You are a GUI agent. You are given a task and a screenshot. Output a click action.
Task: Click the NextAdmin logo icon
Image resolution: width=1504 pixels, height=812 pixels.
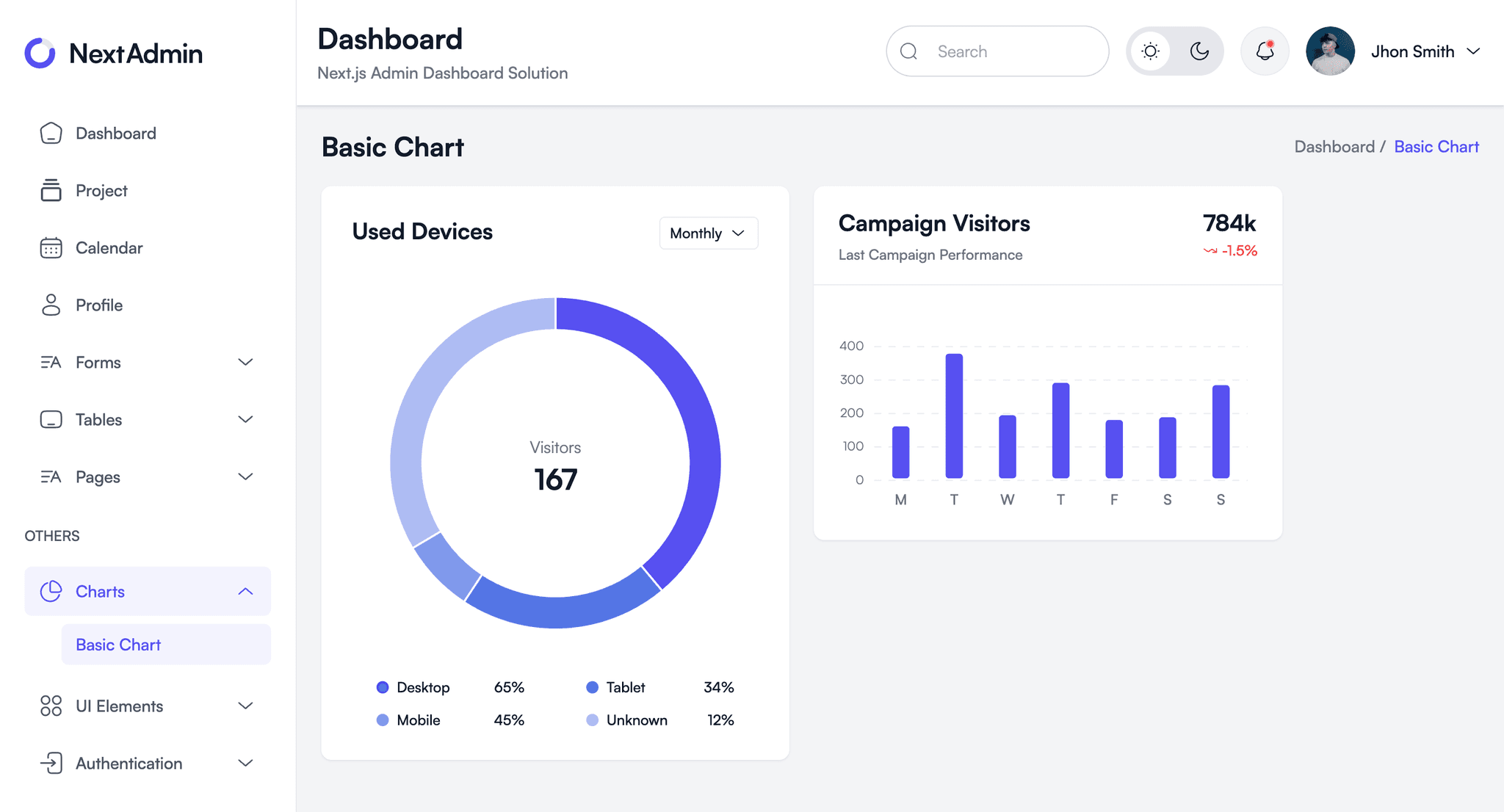coord(40,53)
